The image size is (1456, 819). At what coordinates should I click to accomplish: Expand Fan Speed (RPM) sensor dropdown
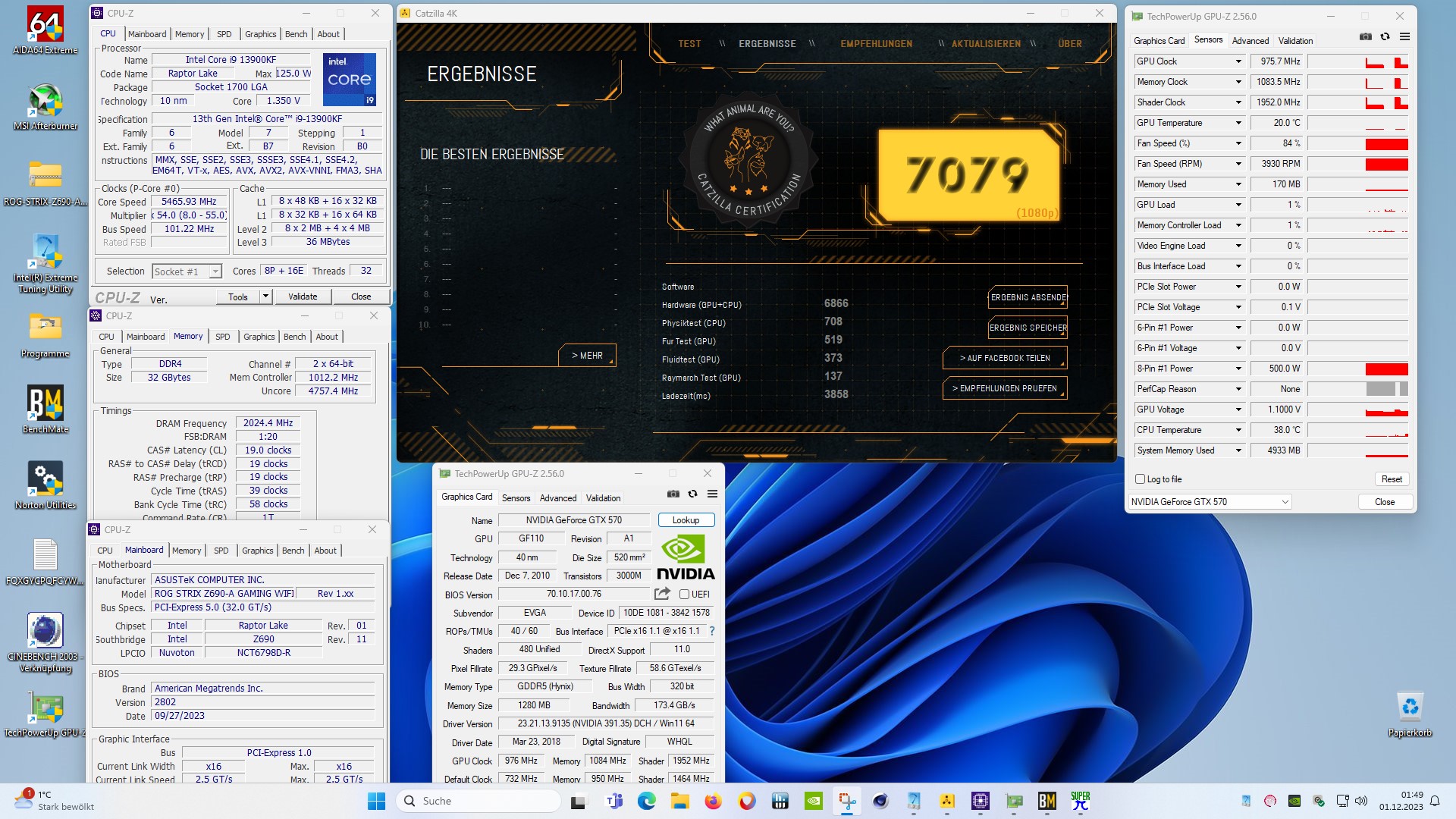[x=1238, y=164]
